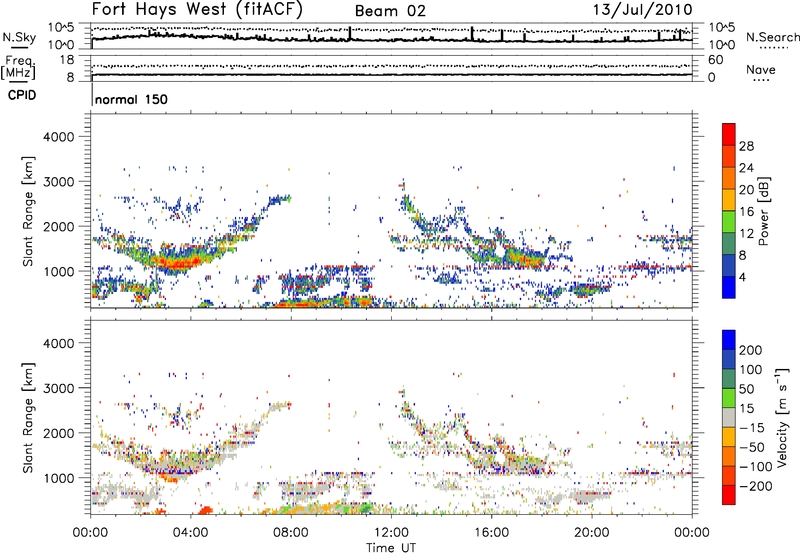Click the title Fort Hays West (fitACF)
Viewport: 800px width, 554px height.
(x=197, y=9)
